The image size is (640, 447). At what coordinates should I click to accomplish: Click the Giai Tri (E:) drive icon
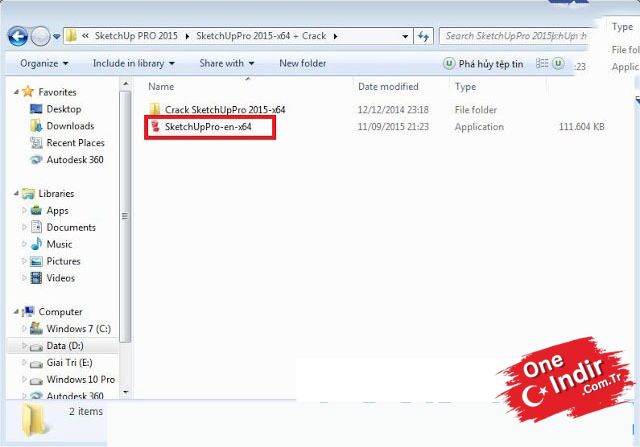click(x=36, y=363)
